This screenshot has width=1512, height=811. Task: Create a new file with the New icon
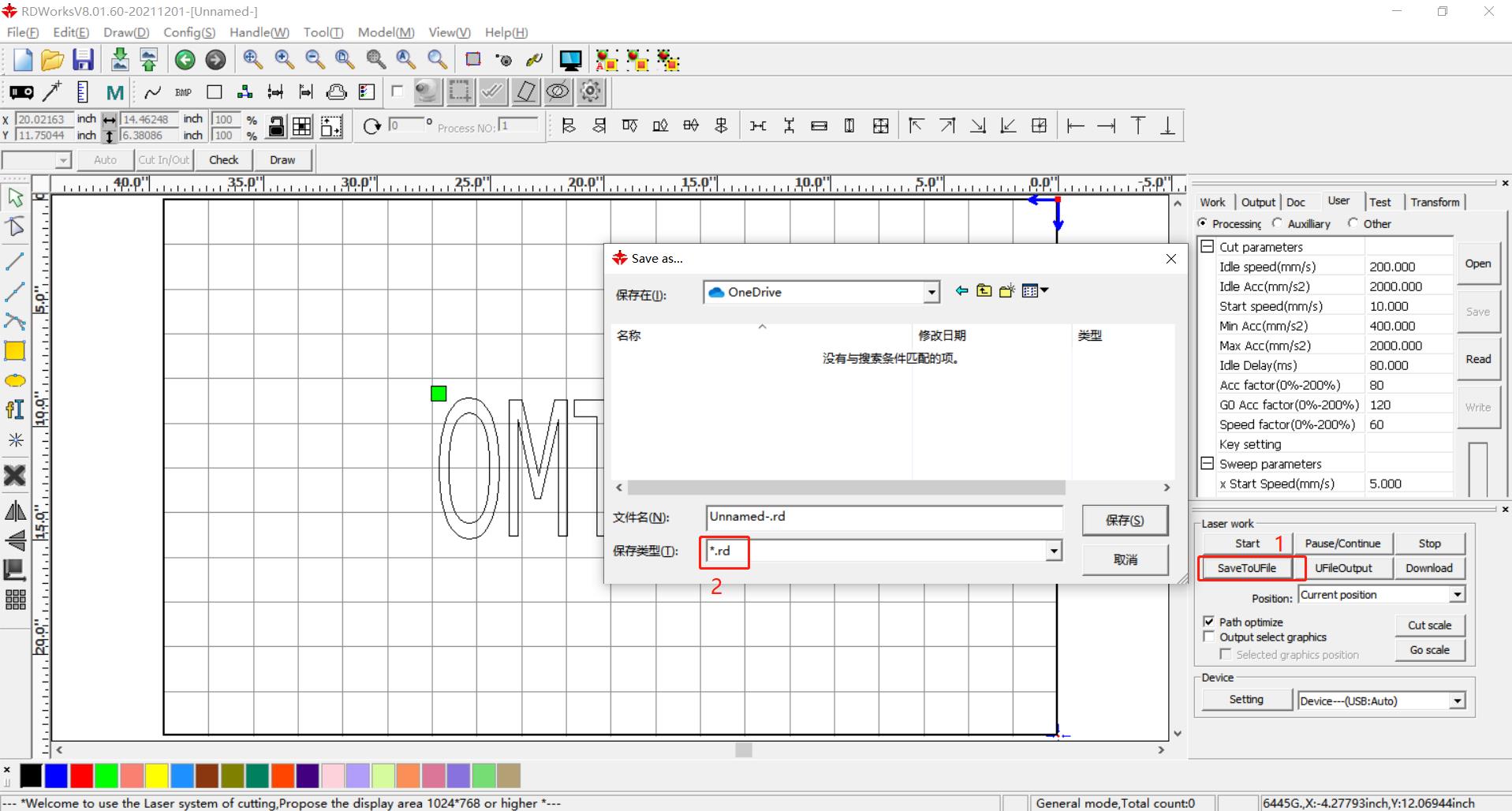point(22,60)
